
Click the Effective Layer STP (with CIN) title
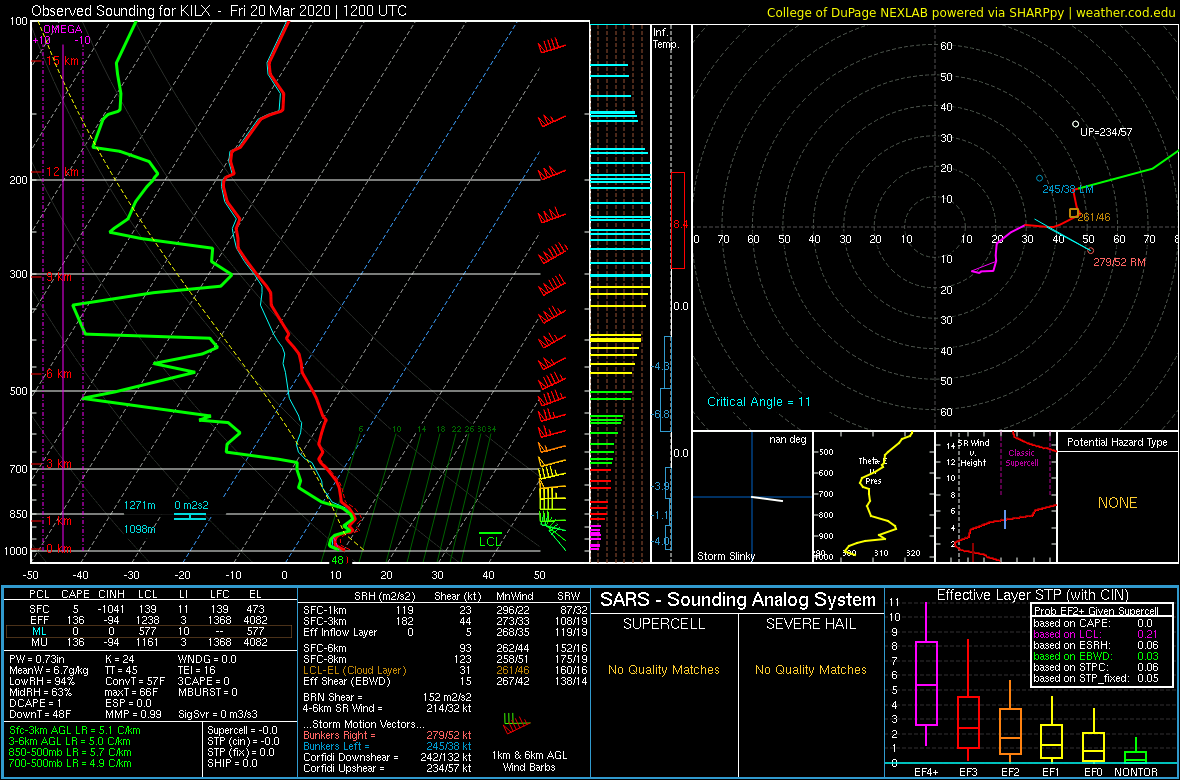click(x=1032, y=596)
